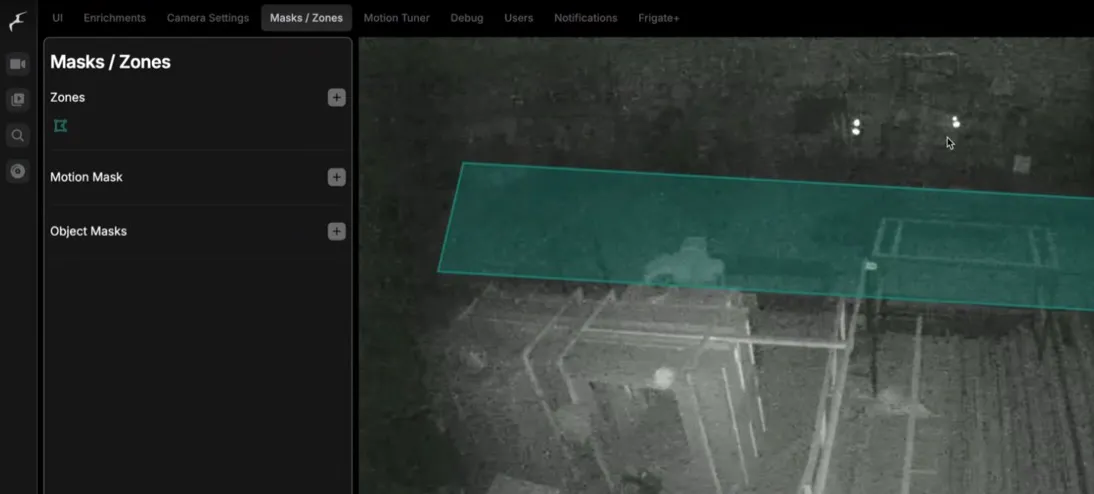The image size is (1094, 494).
Task: Add a new zone with plus button
Action: pos(336,98)
